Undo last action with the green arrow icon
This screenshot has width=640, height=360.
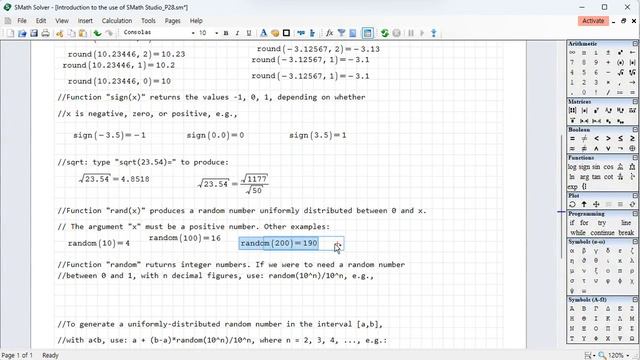pos(97,33)
